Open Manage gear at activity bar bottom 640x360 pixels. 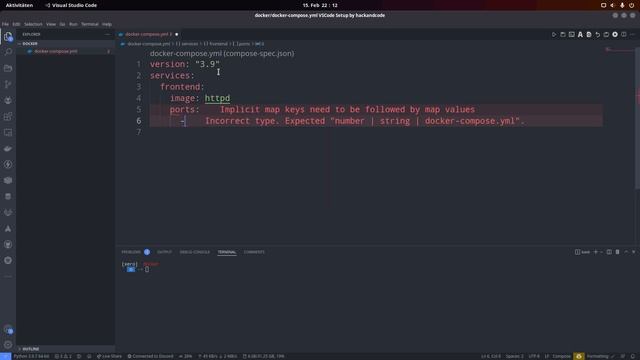click(x=8, y=345)
